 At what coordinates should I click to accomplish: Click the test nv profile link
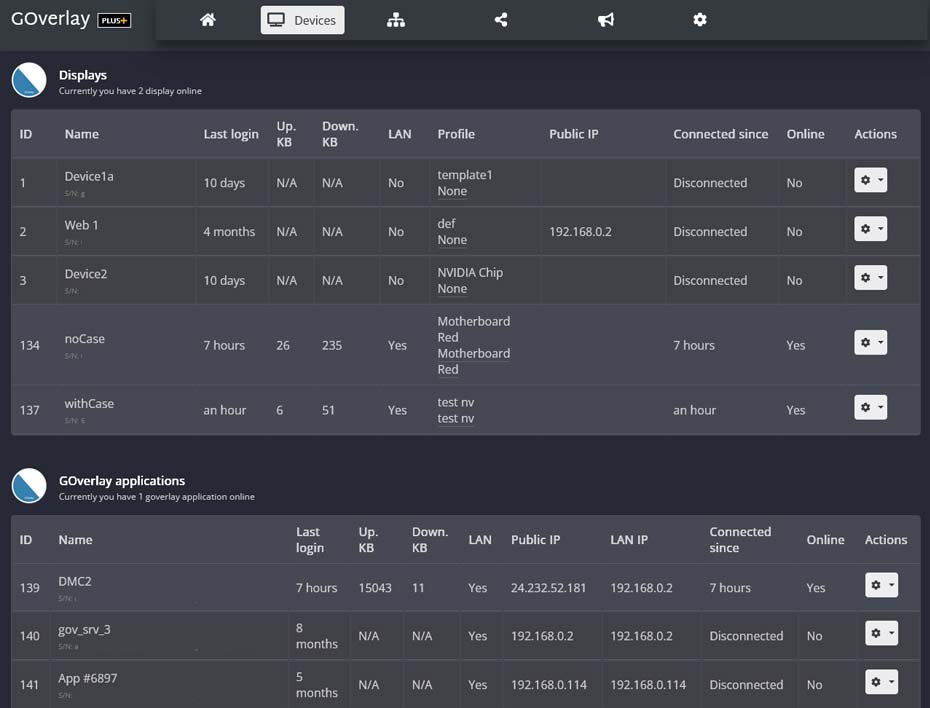point(456,402)
